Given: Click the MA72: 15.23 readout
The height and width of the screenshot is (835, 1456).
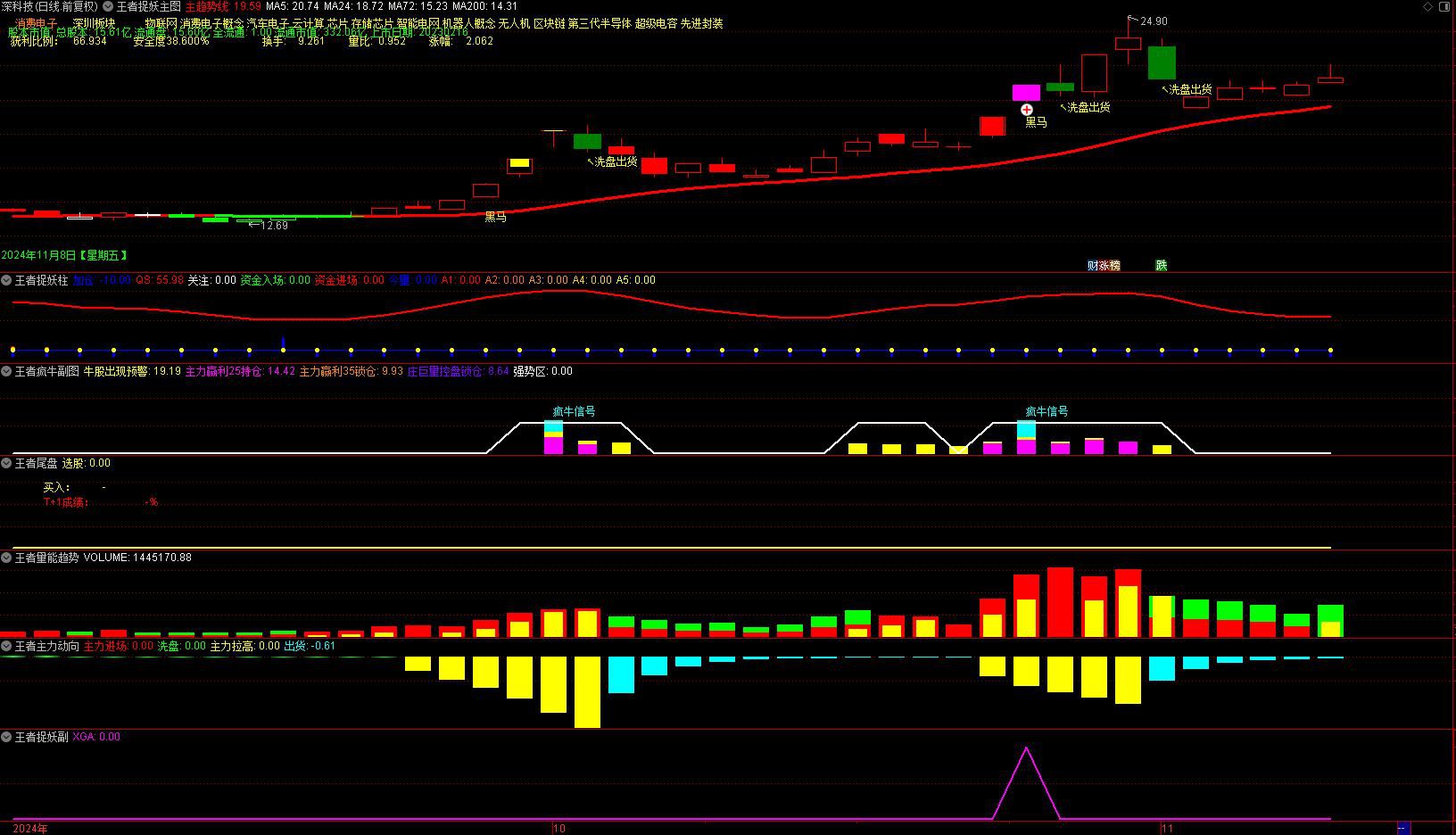Looking at the screenshot, I should coord(418,6).
